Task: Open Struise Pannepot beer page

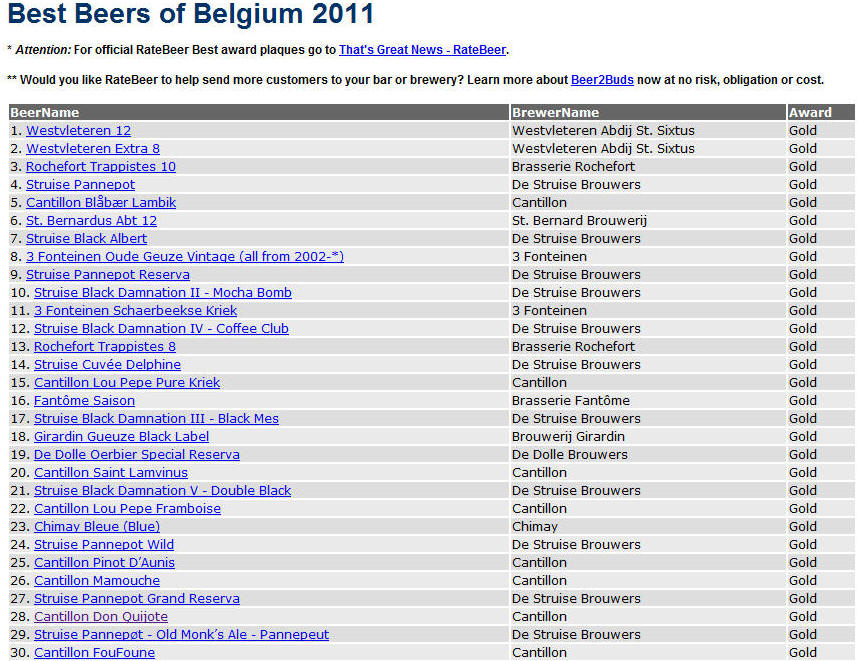Action: pos(80,185)
